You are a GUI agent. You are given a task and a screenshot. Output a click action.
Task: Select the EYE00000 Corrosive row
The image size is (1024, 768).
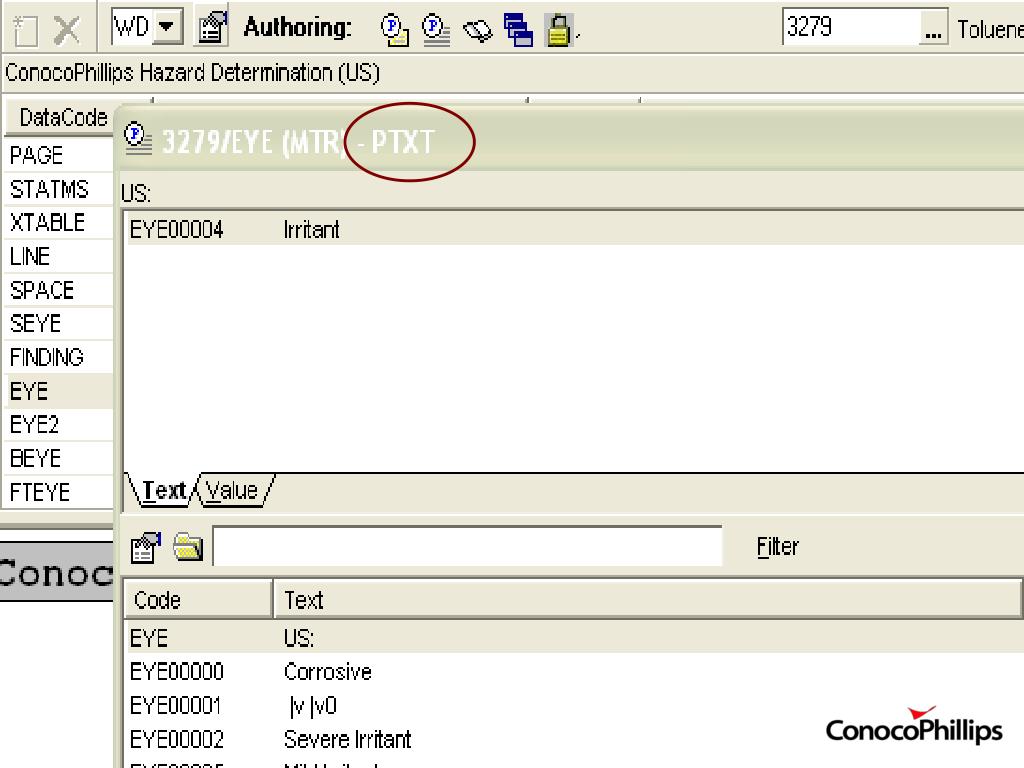(573, 672)
